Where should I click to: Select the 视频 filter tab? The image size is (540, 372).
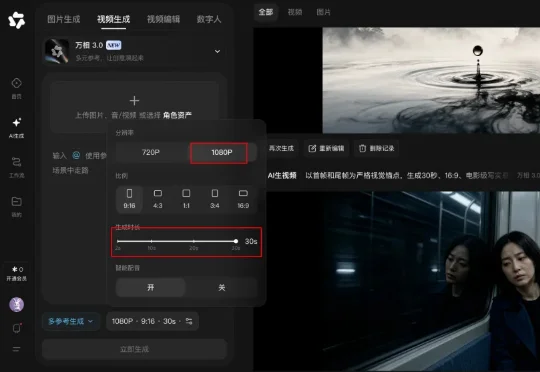click(x=295, y=12)
